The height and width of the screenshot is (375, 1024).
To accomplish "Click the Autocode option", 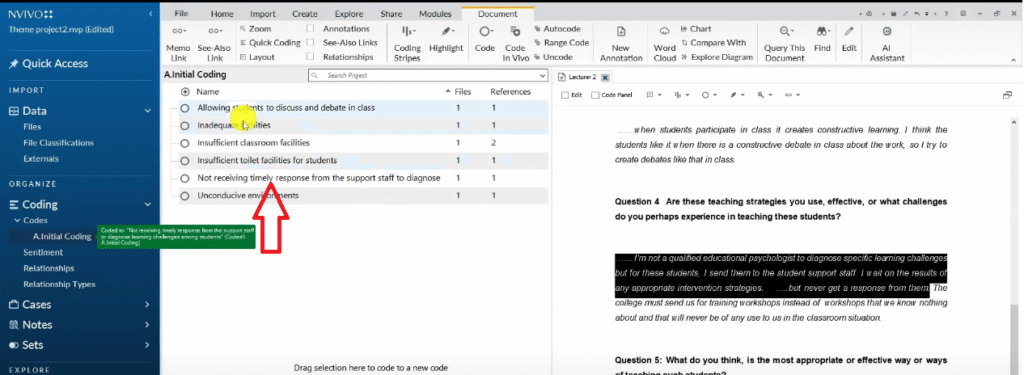I will coord(557,29).
